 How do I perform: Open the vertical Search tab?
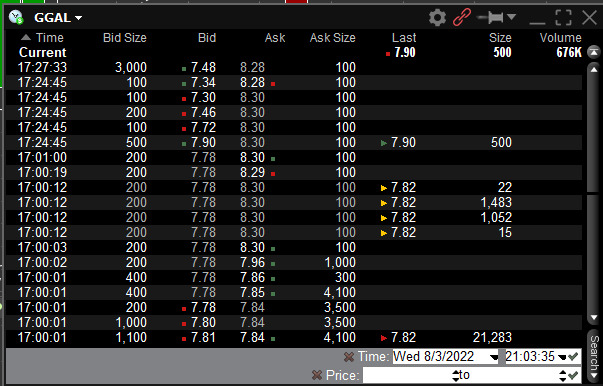(594, 357)
